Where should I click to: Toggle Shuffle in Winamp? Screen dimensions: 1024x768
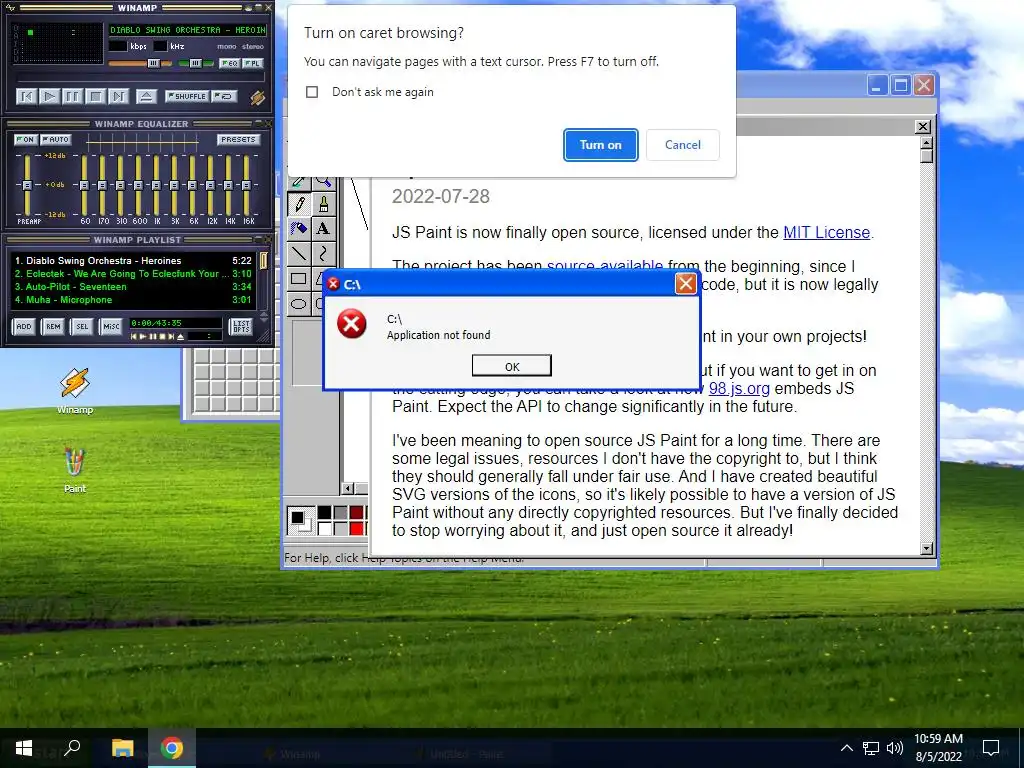pyautogui.click(x=187, y=96)
